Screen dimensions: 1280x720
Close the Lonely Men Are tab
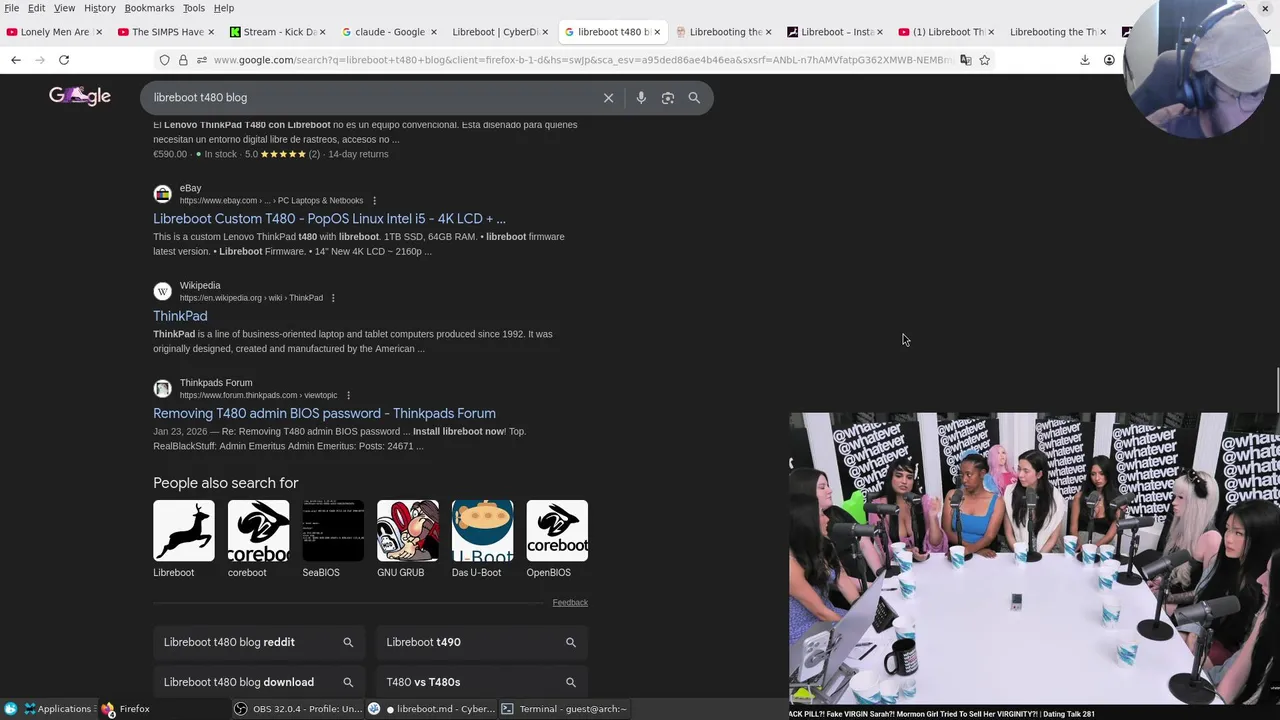98,32
